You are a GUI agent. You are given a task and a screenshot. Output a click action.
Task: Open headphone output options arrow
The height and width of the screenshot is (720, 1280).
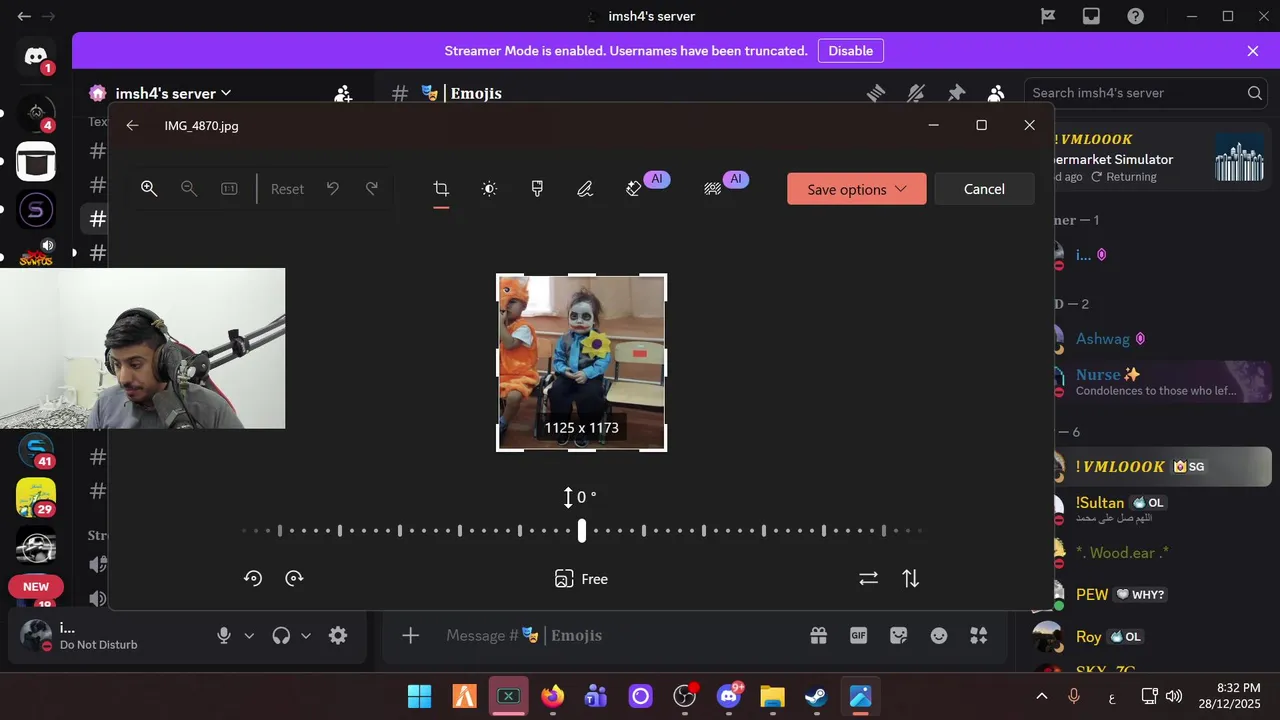click(x=306, y=635)
